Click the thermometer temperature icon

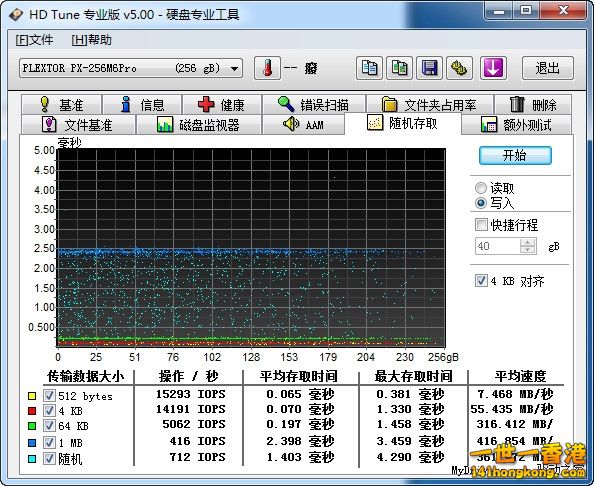[267, 68]
